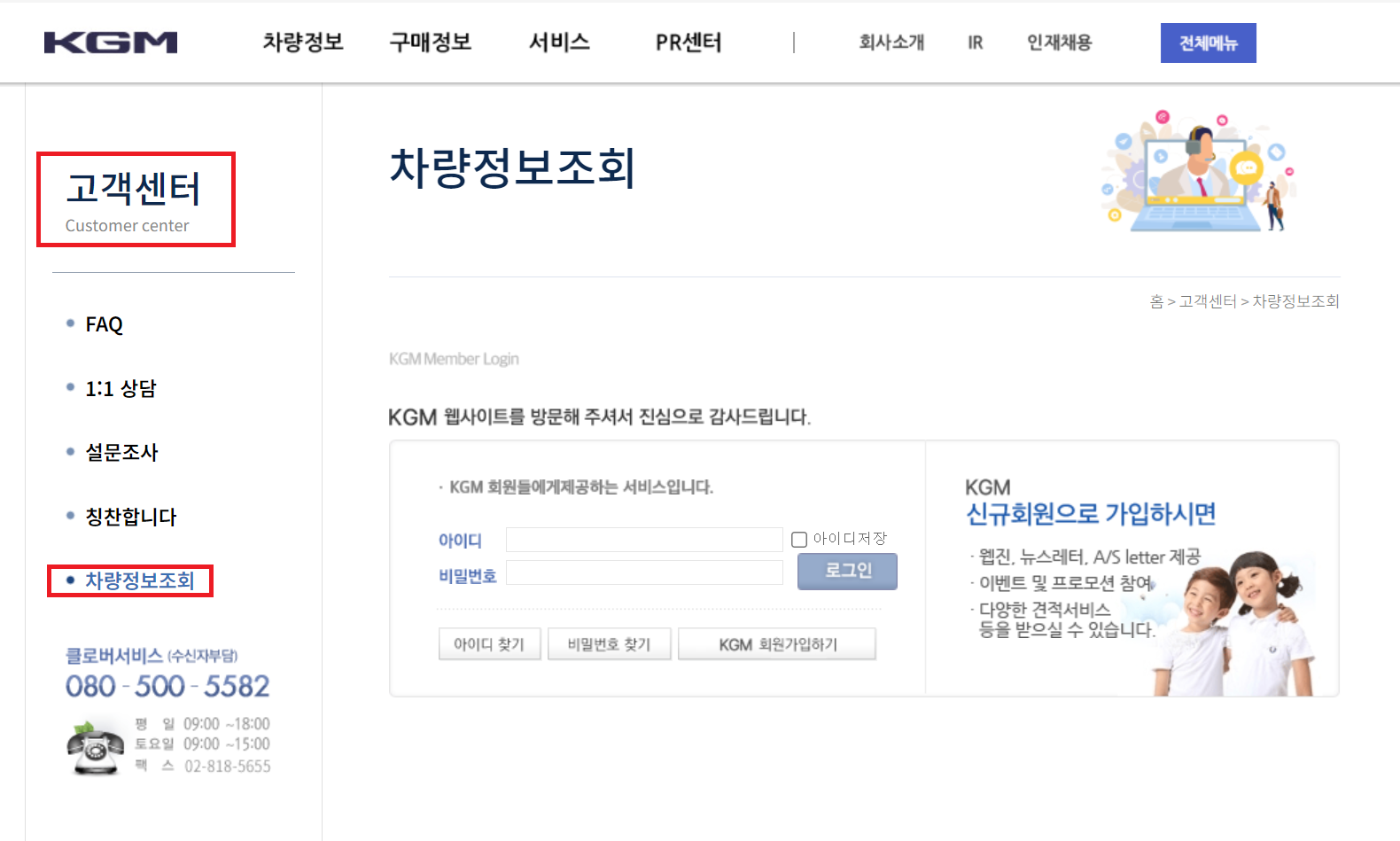Click the 차량정보조회 page title
Screen dimensions: 1400x841
(x=513, y=167)
